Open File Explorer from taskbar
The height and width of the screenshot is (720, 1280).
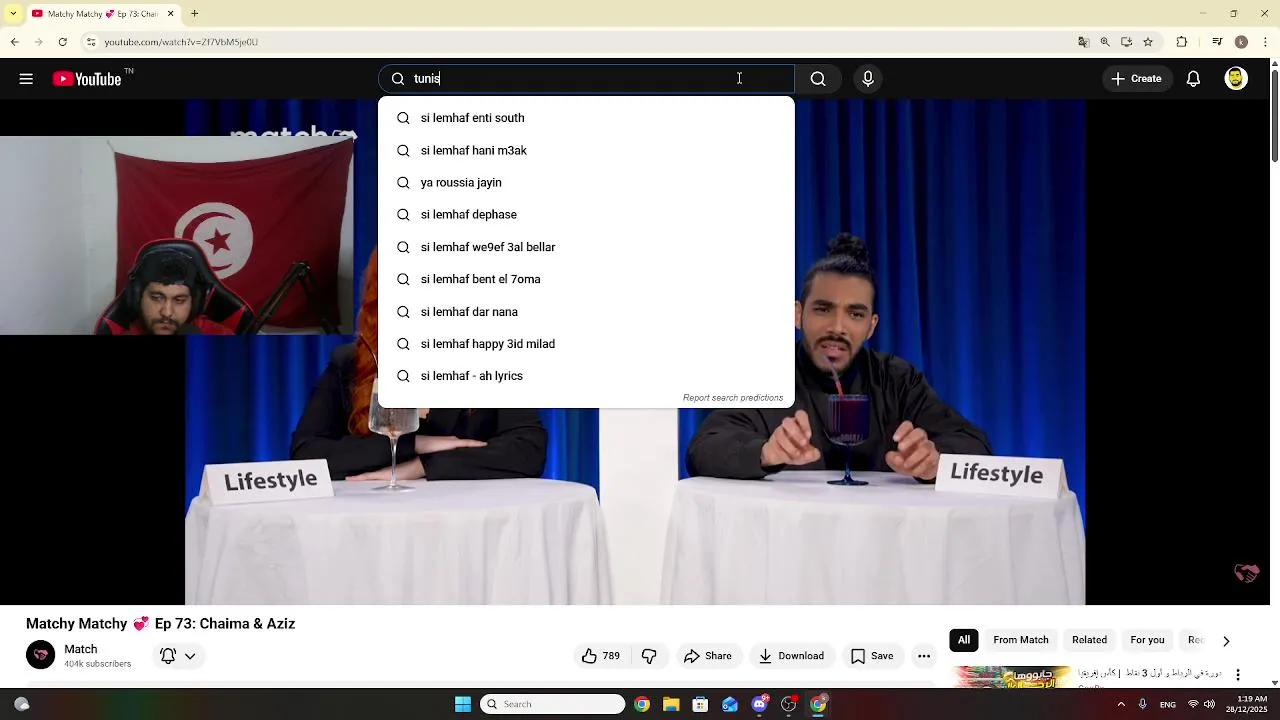point(671,704)
